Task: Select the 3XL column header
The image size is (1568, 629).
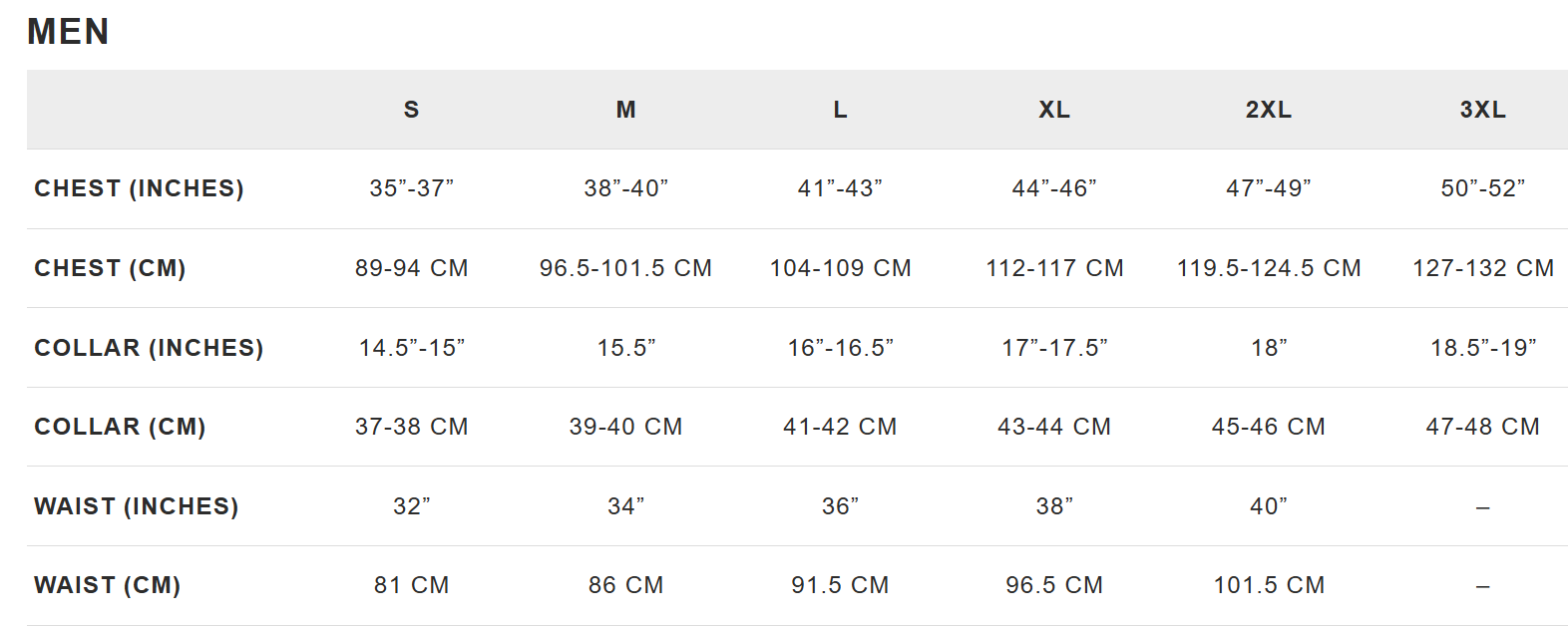Action: pos(1482,110)
